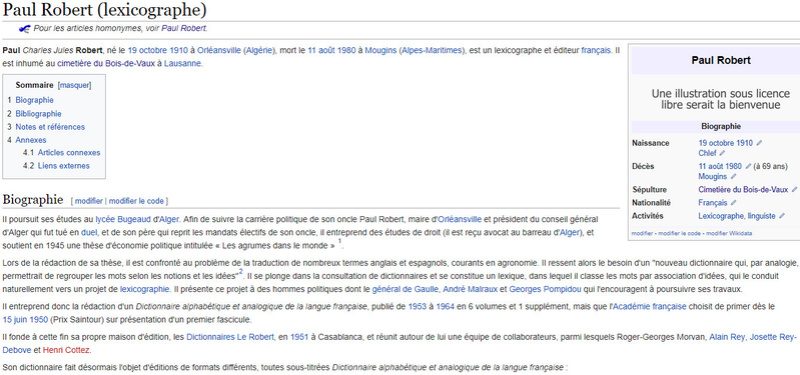This screenshot has width=800, height=375.
Task: Go to Annexes in the table of contents
Action: click(31, 140)
